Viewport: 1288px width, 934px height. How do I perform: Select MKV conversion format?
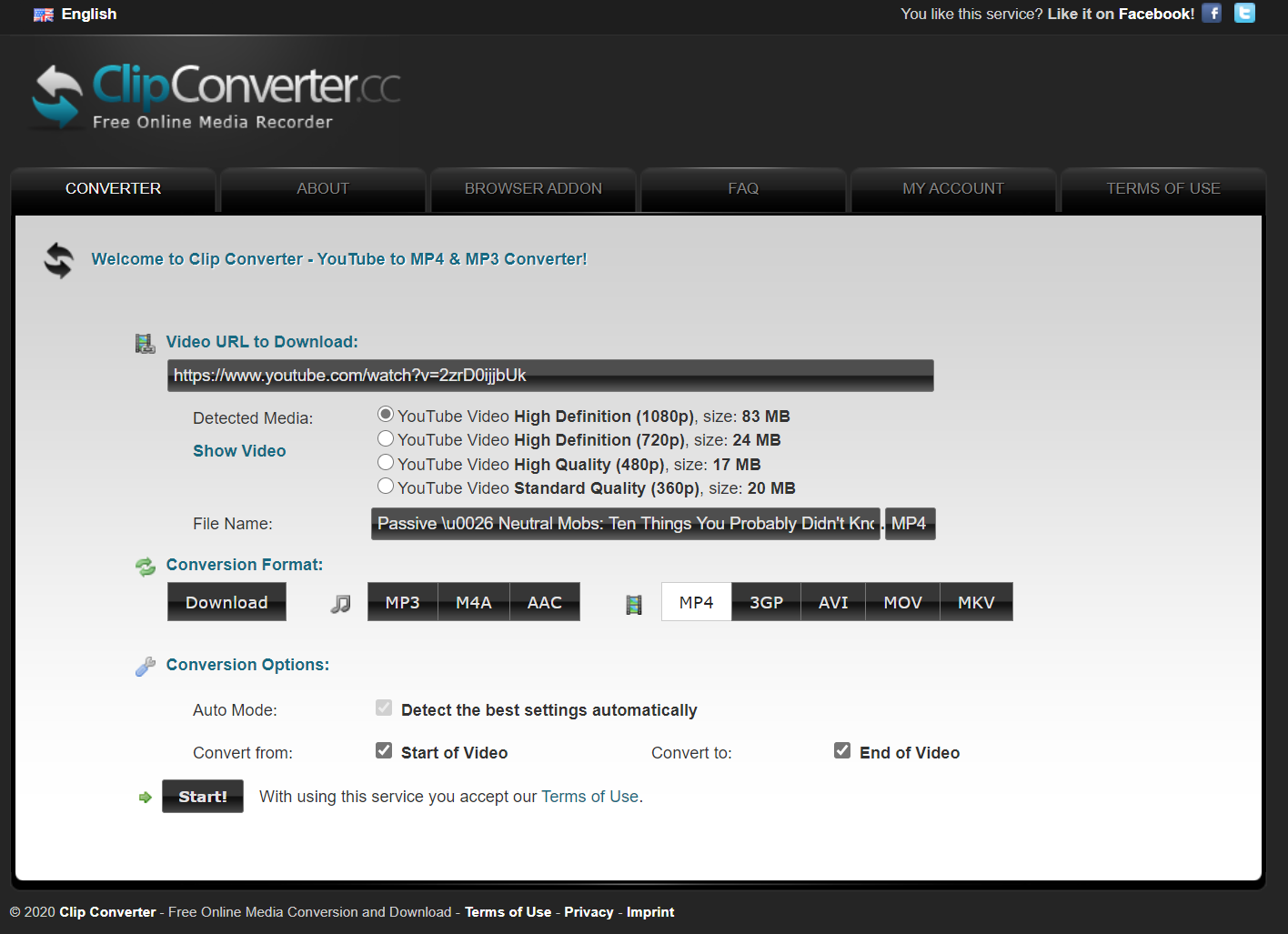click(x=976, y=602)
